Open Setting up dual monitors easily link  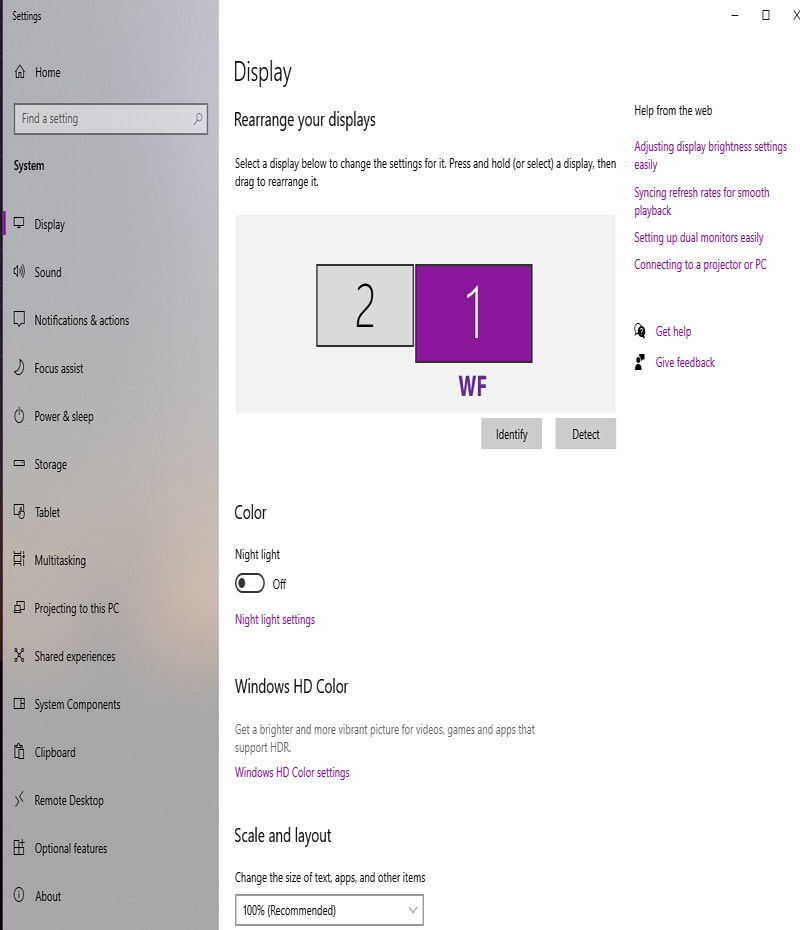pos(699,237)
